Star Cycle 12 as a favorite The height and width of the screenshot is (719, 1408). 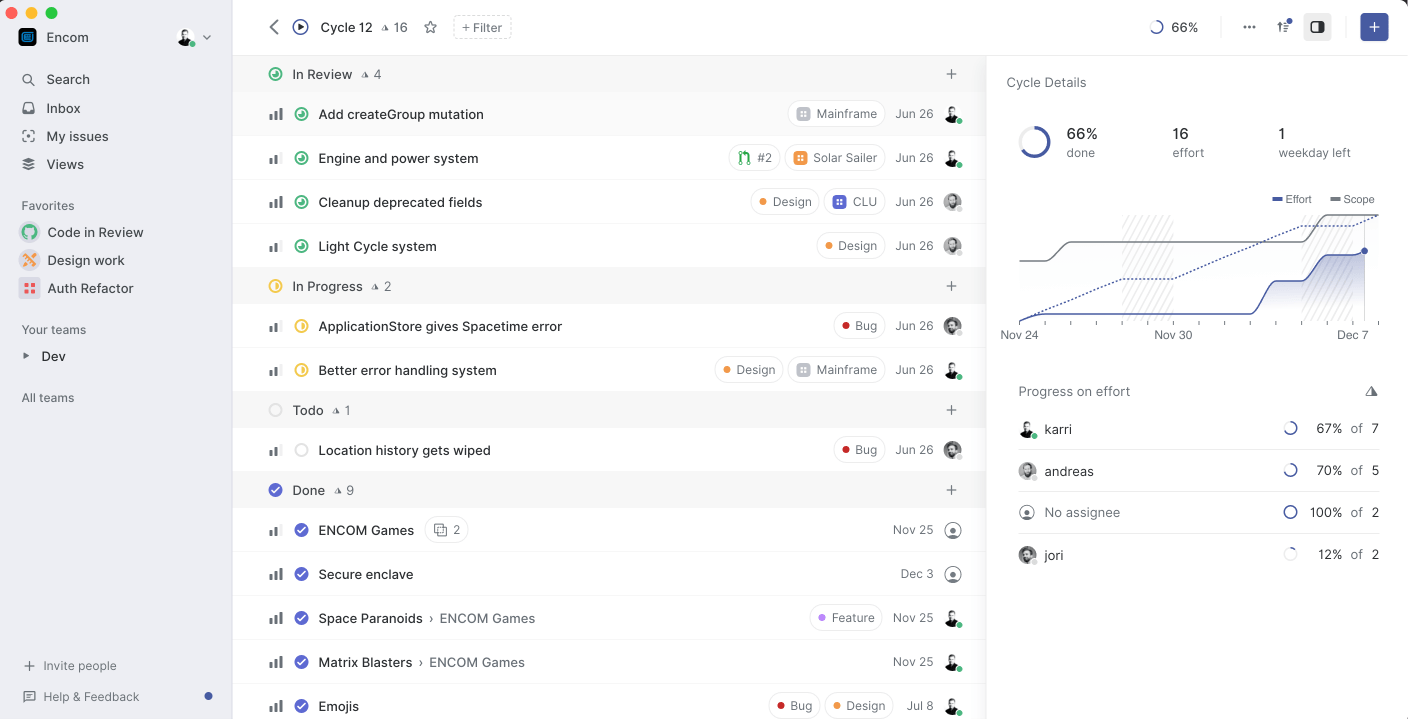click(x=430, y=27)
